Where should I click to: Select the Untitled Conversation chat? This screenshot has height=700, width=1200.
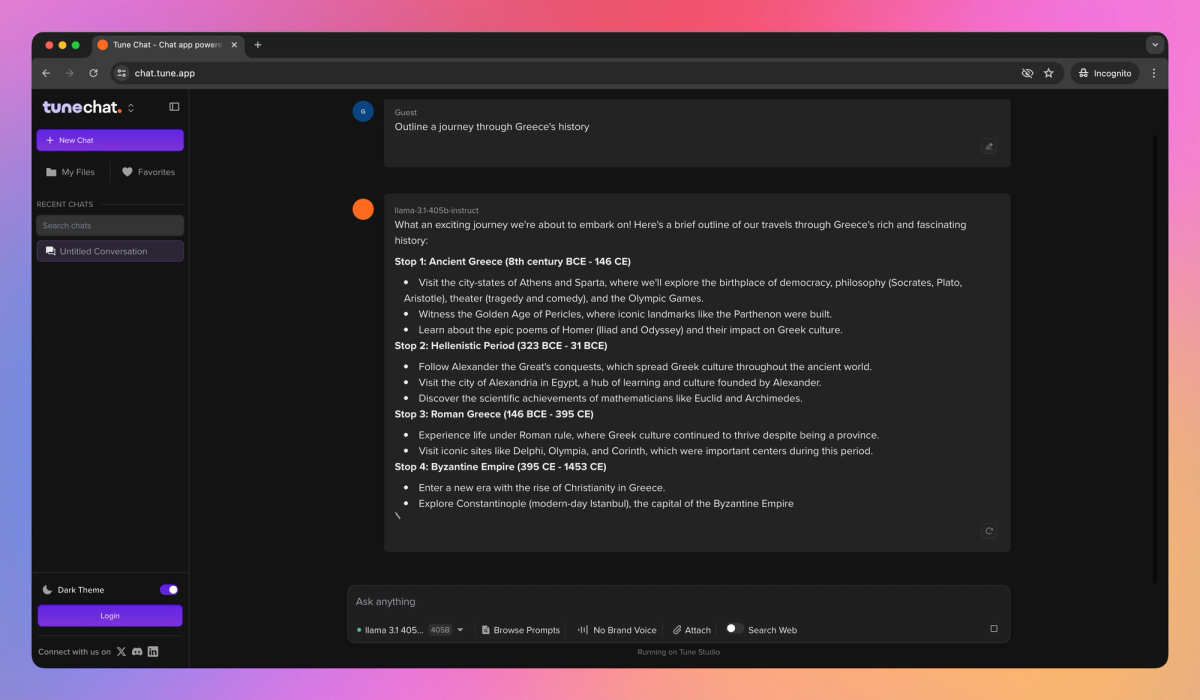pos(110,251)
